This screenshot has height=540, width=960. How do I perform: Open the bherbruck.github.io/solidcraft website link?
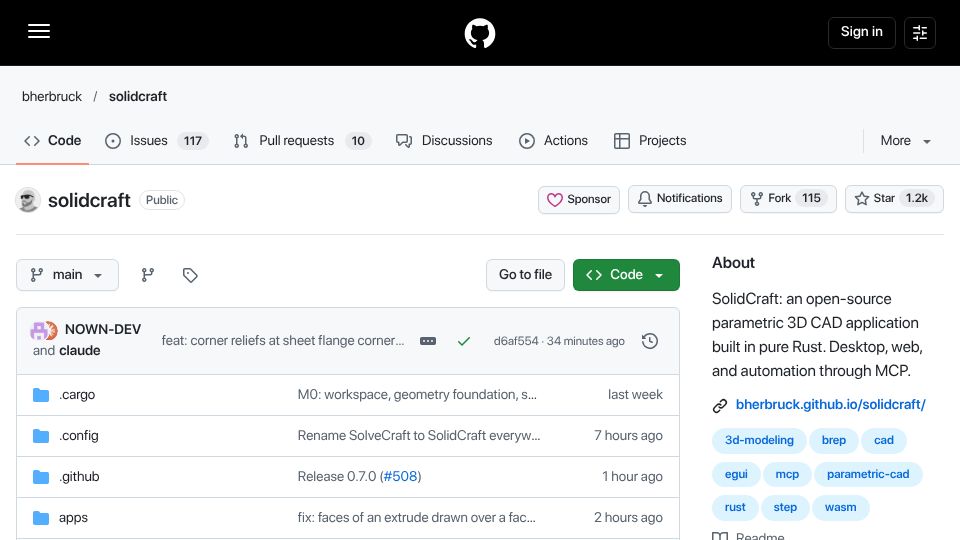tap(830, 405)
